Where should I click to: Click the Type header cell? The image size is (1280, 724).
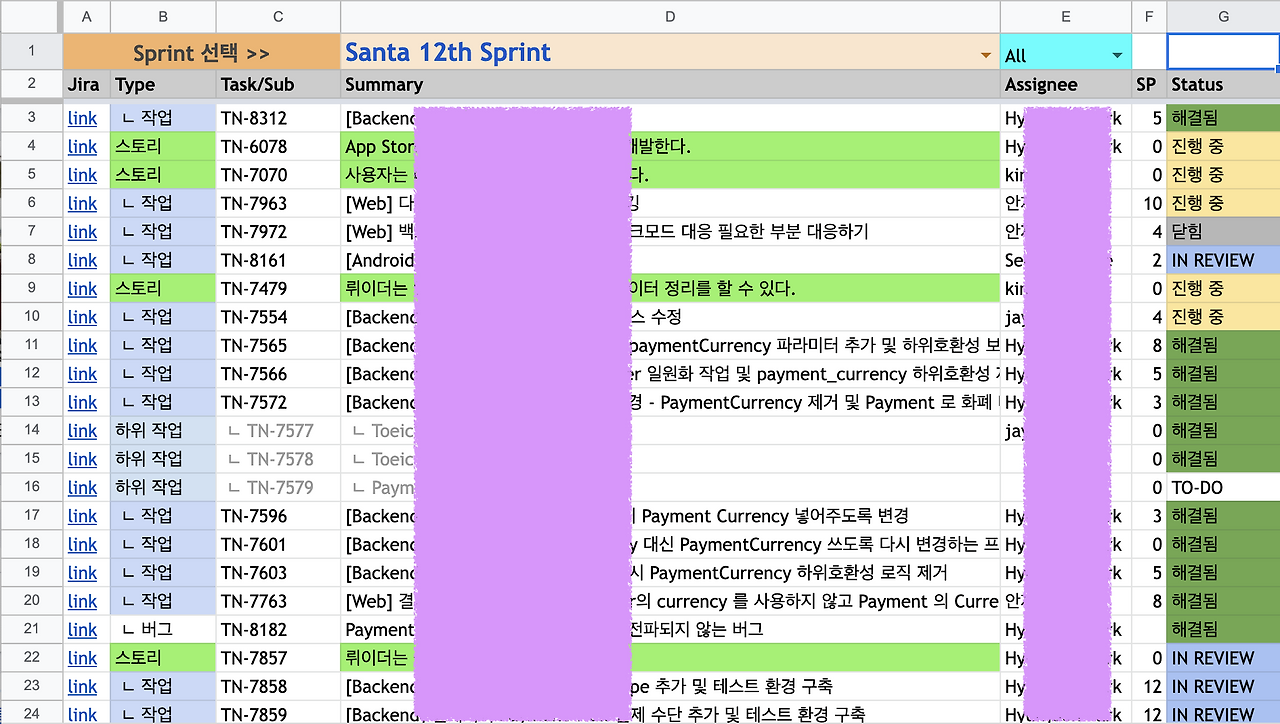(x=163, y=85)
